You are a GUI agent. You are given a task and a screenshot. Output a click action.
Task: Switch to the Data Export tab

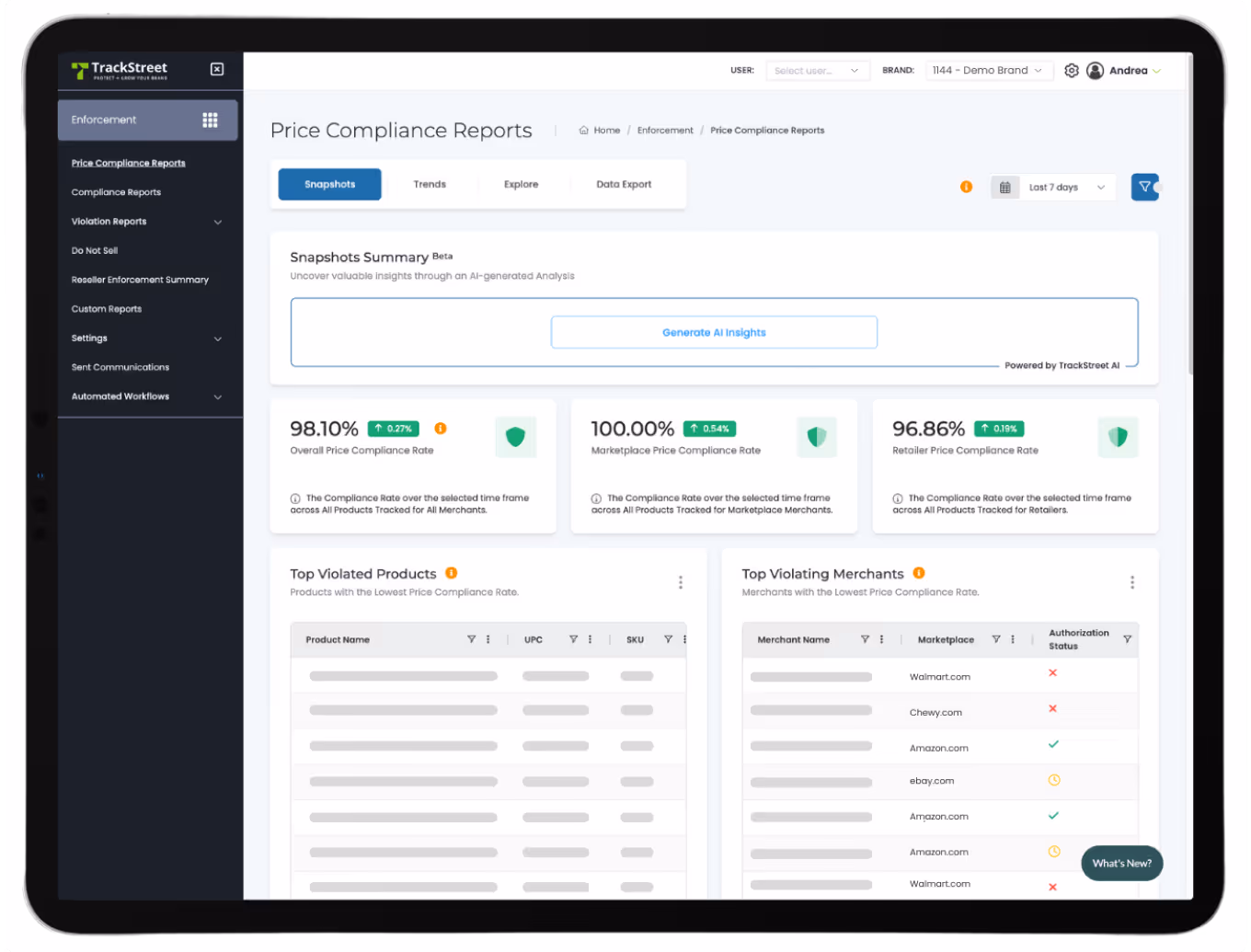pos(624,184)
